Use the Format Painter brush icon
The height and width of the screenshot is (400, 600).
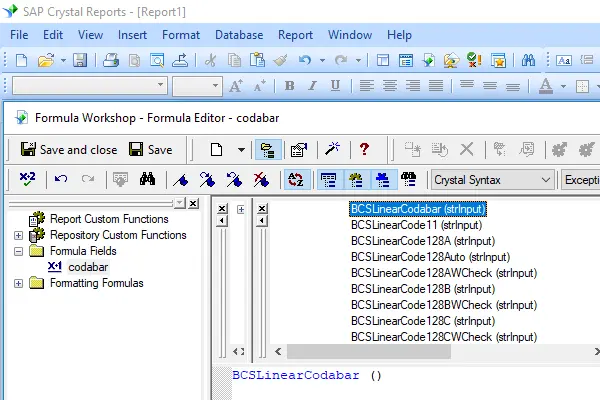click(280, 60)
